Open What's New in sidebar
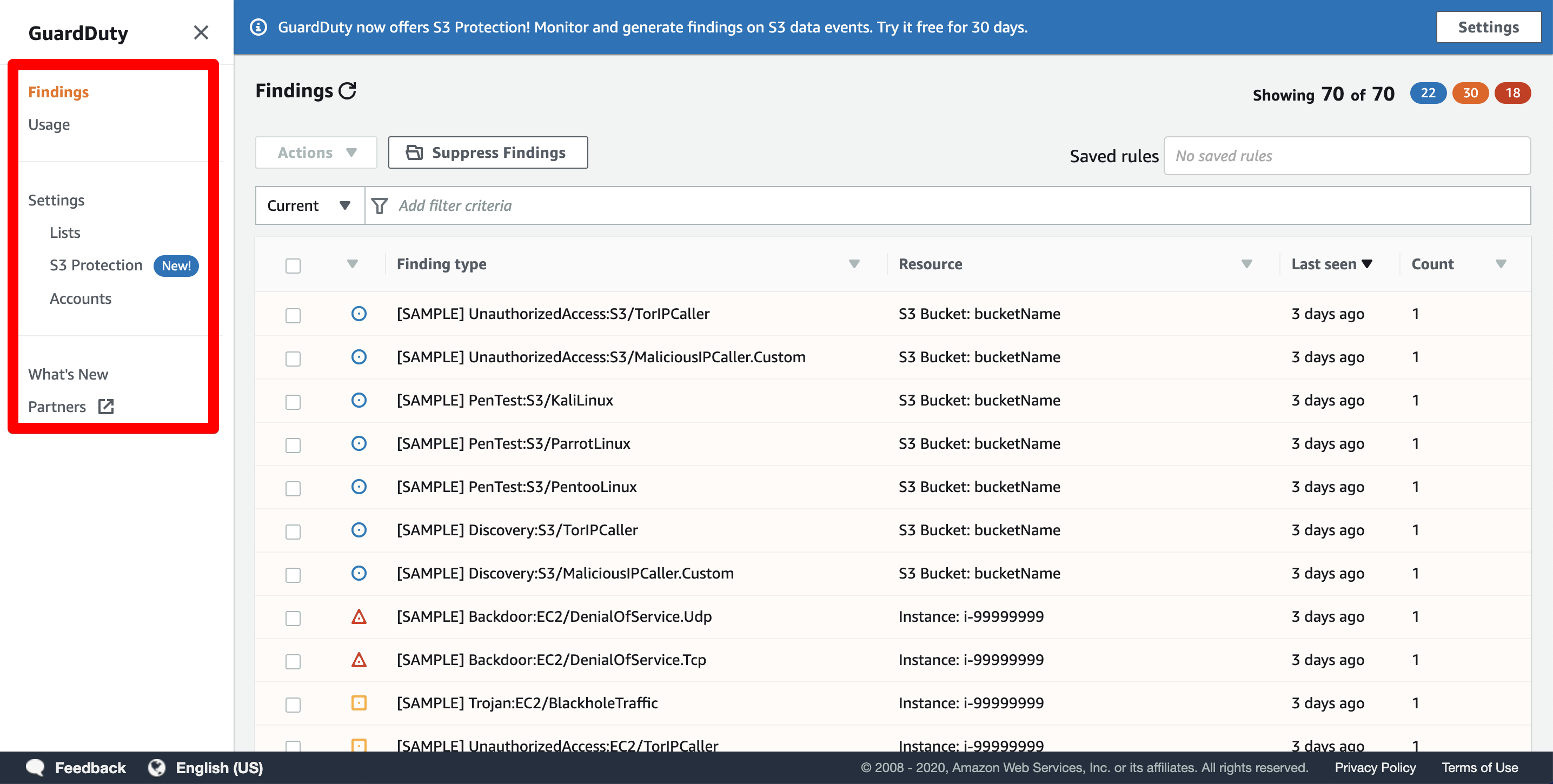Viewport: 1553px width, 784px height. 68,374
